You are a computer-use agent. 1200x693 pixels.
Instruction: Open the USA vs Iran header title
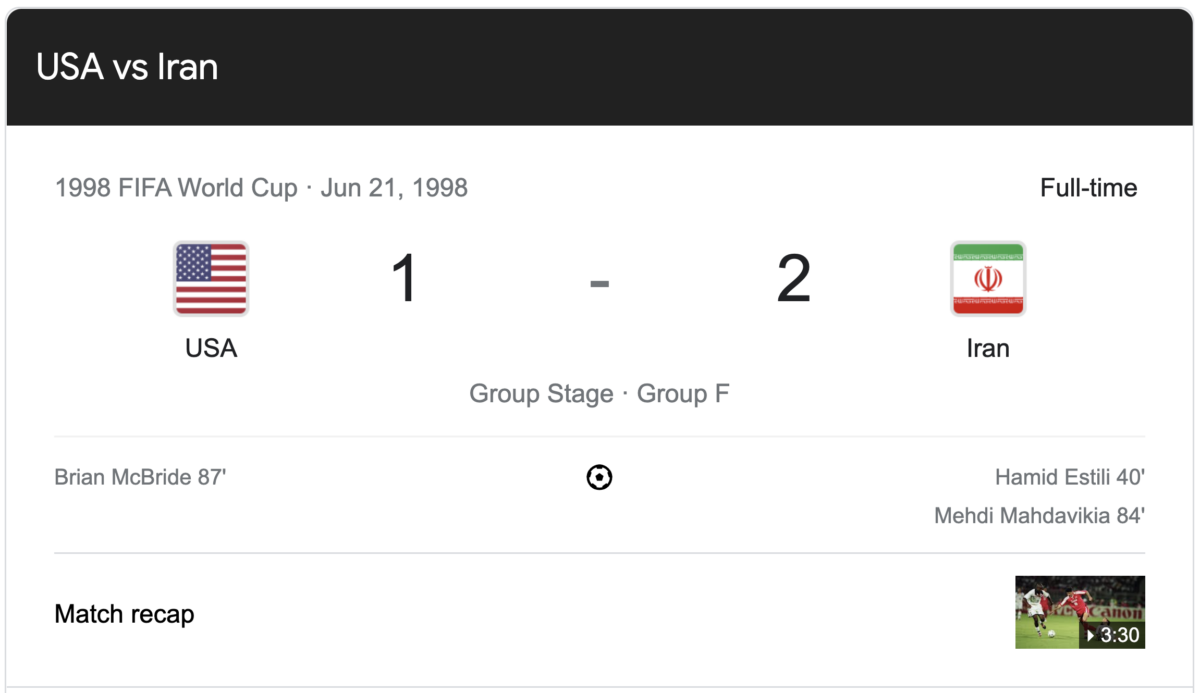(x=127, y=67)
